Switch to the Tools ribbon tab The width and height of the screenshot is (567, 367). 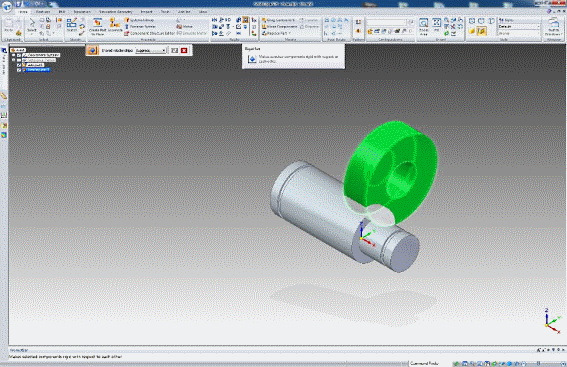click(165, 12)
